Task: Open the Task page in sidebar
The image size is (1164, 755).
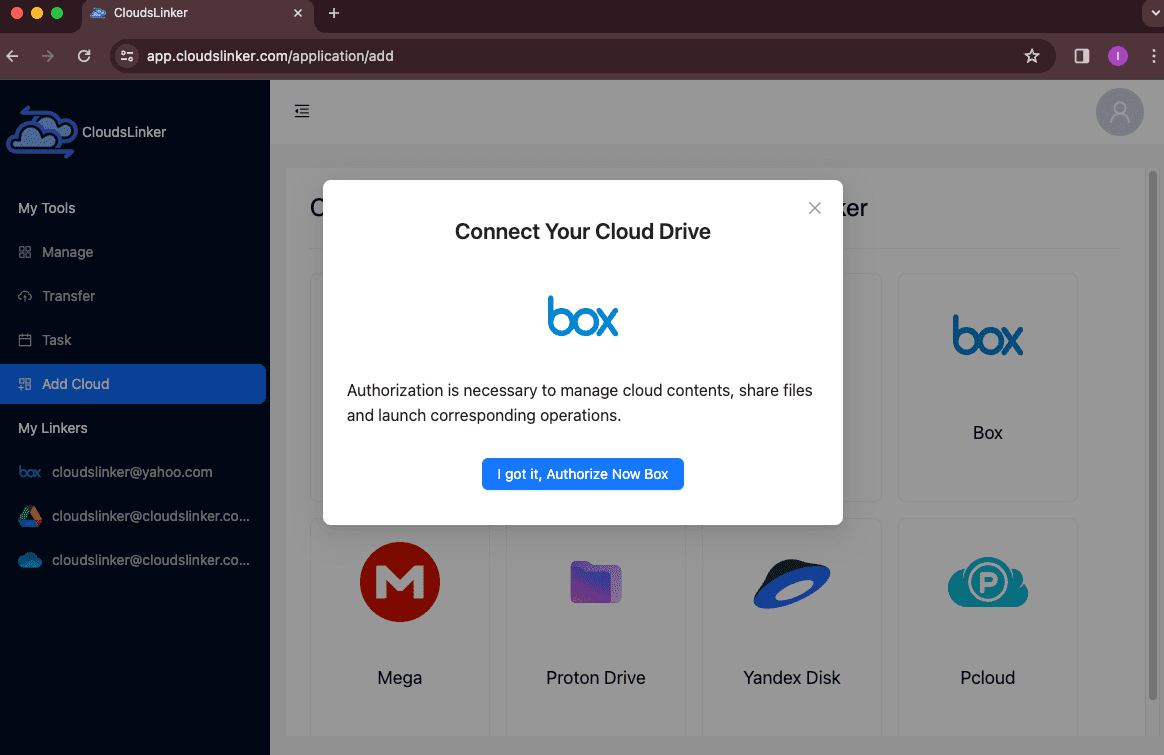Action: coord(133,340)
